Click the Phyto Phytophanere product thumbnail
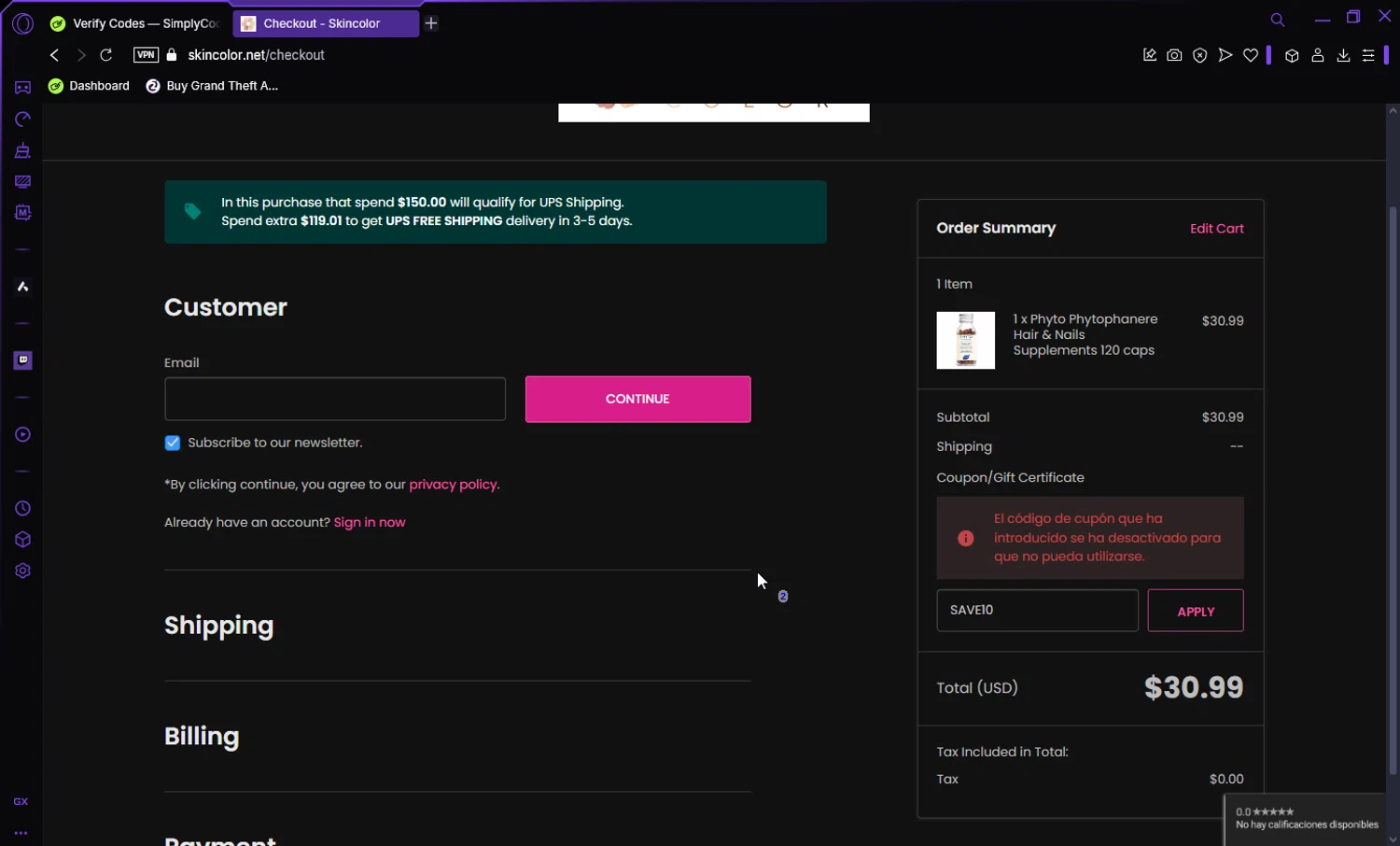The width and height of the screenshot is (1400, 846). click(x=965, y=340)
